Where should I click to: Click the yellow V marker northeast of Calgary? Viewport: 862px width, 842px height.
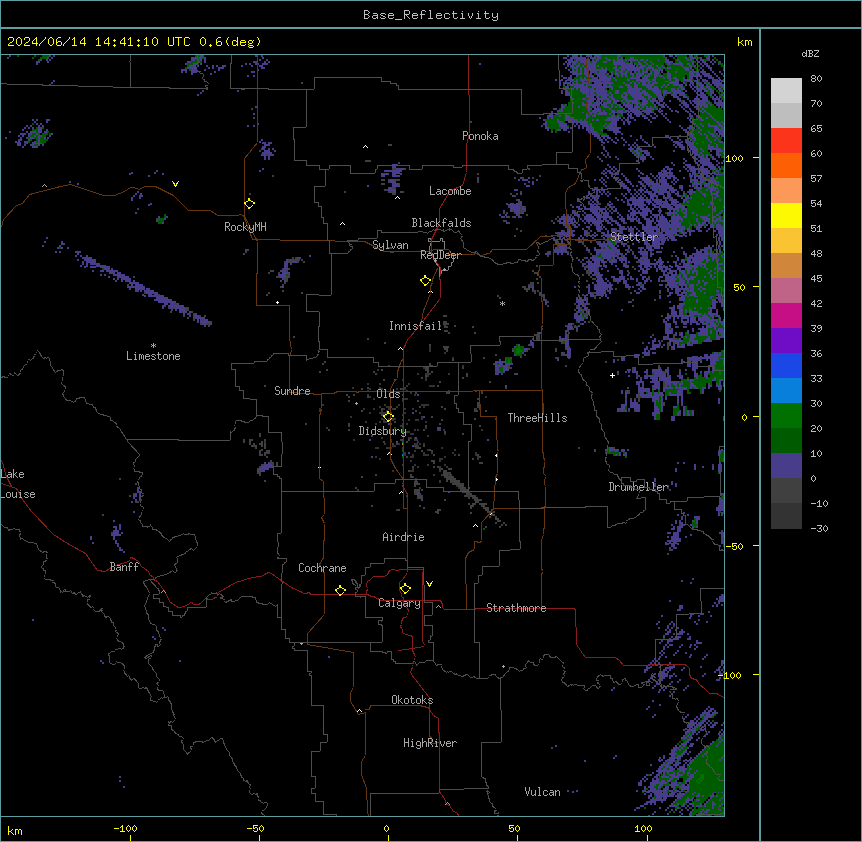[x=429, y=584]
